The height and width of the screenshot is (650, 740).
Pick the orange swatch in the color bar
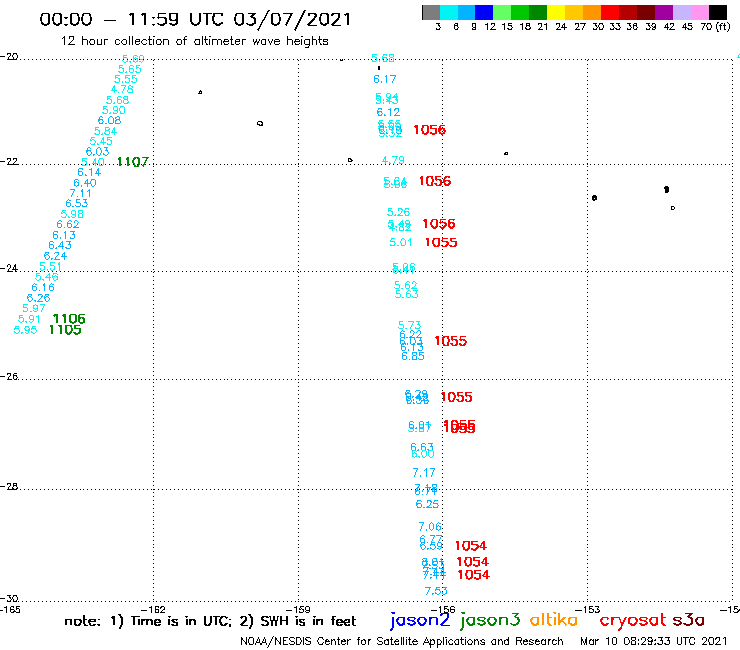coord(592,12)
